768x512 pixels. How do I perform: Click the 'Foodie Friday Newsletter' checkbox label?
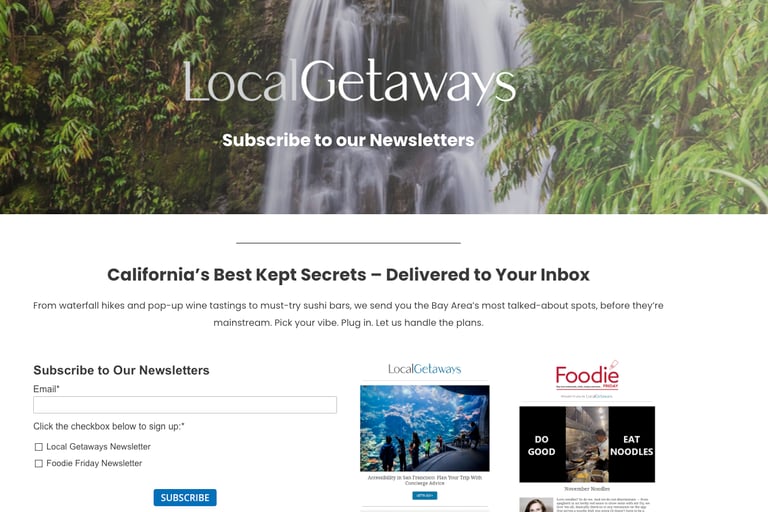(x=94, y=463)
